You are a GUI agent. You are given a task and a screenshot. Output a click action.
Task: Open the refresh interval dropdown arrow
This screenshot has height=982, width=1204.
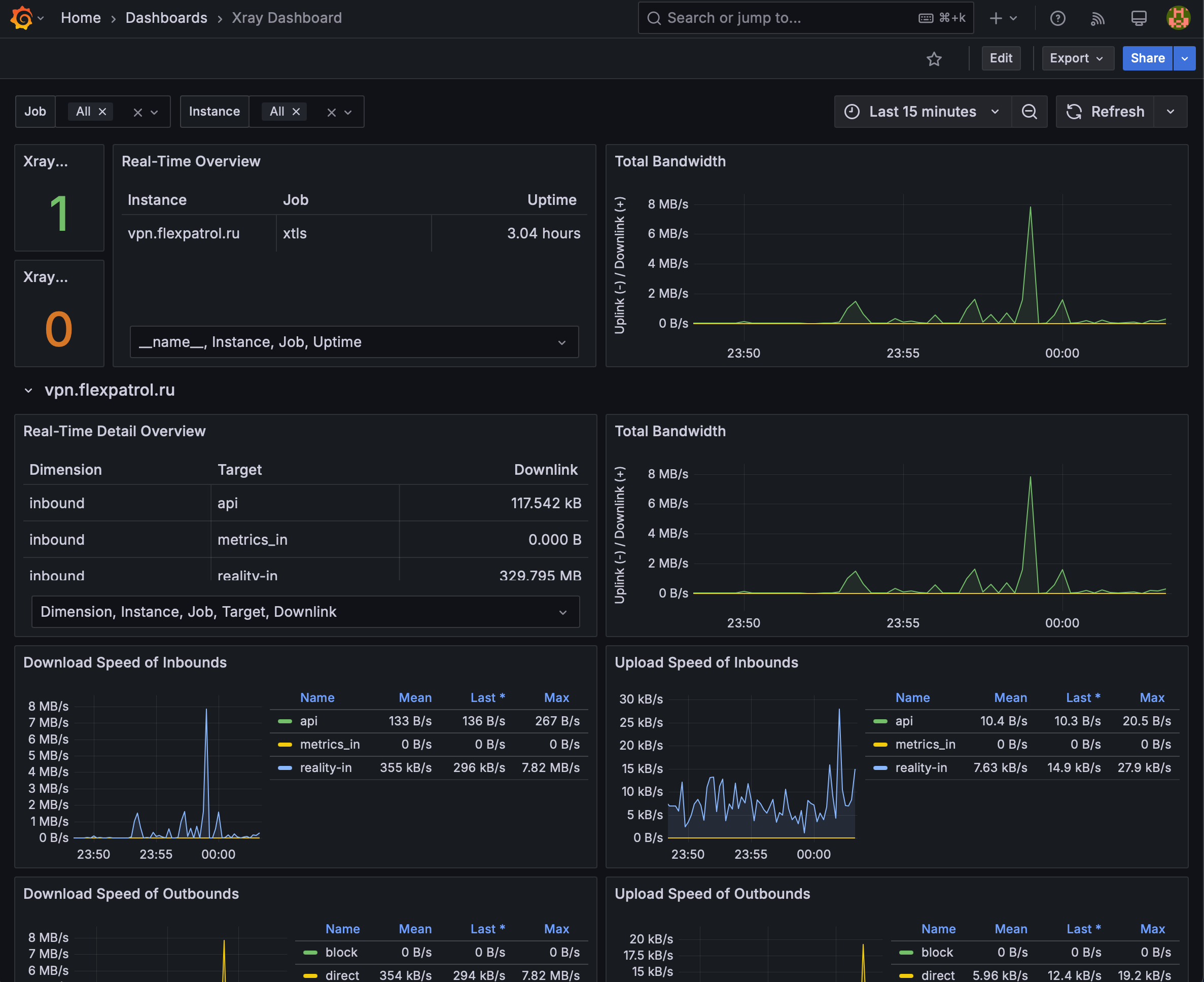click(1170, 112)
